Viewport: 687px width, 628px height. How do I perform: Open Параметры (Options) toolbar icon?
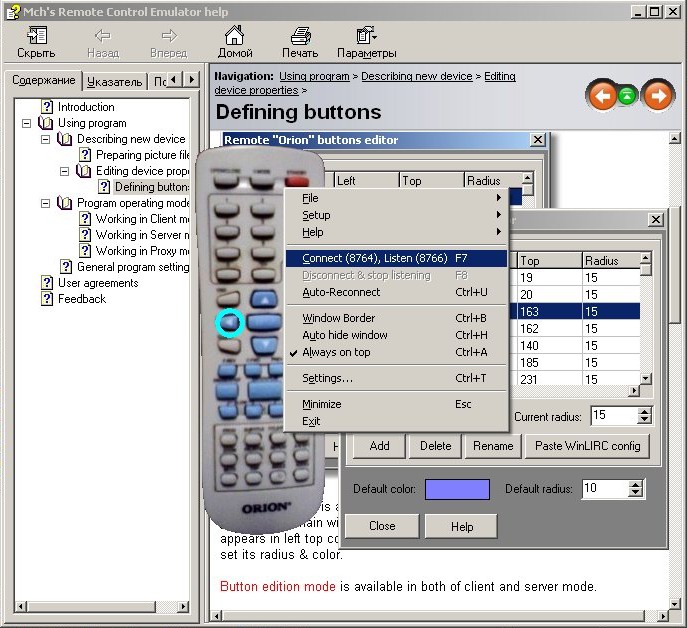click(366, 35)
